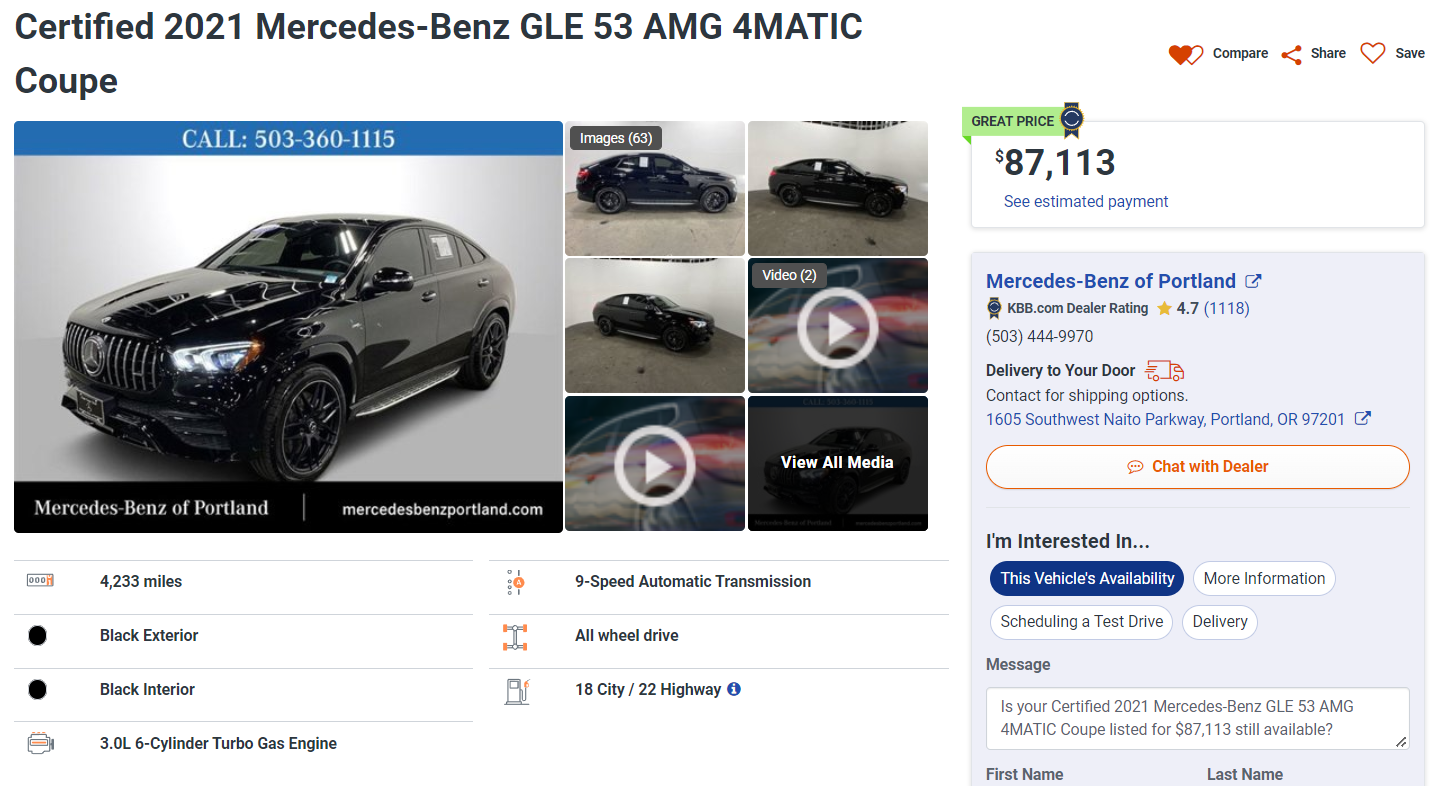Screen dimensions: 1434x786
Task: Click the external link icon after dealer address
Action: (x=1362, y=418)
